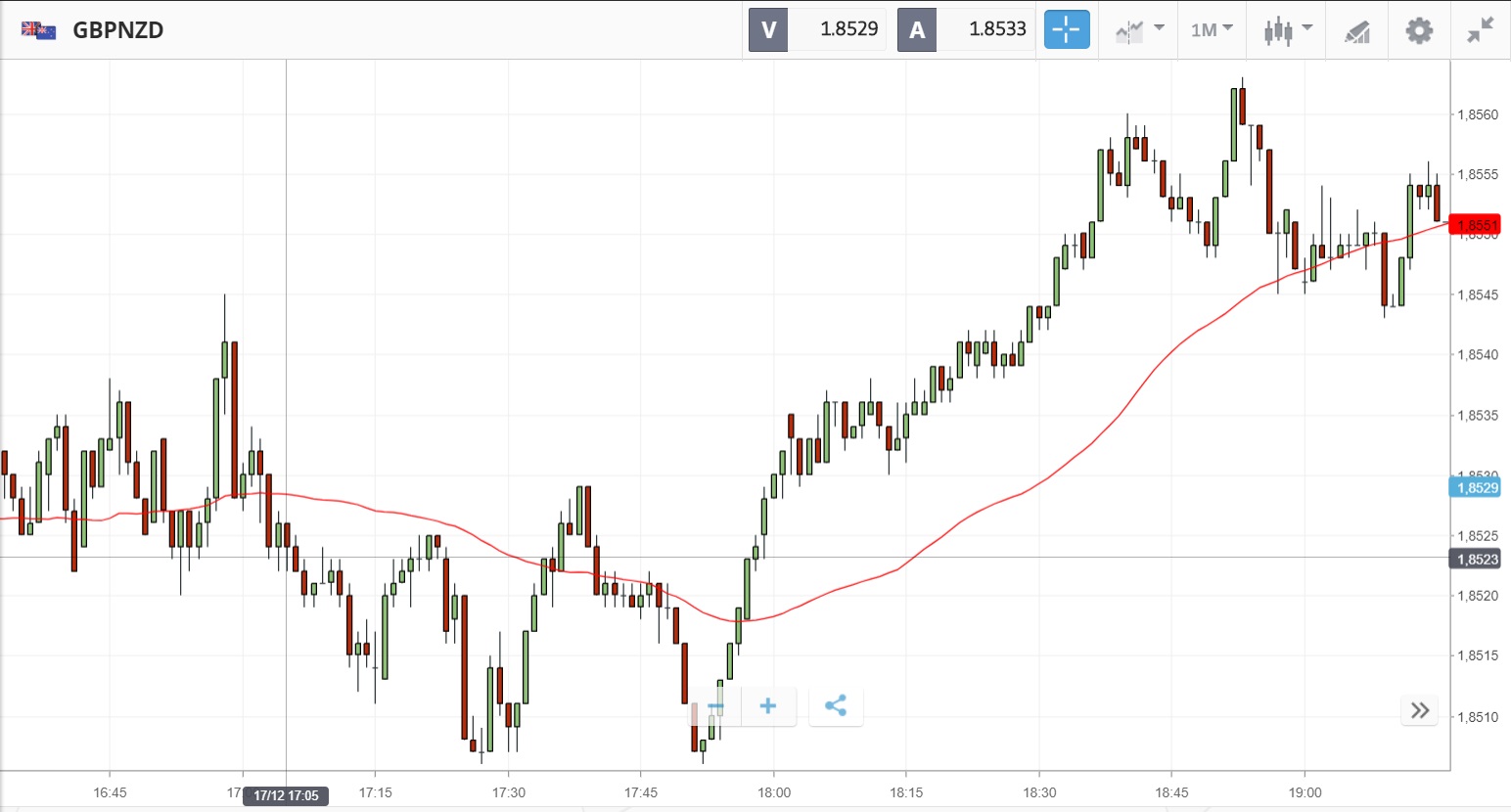Click the V sell button

[x=768, y=29]
